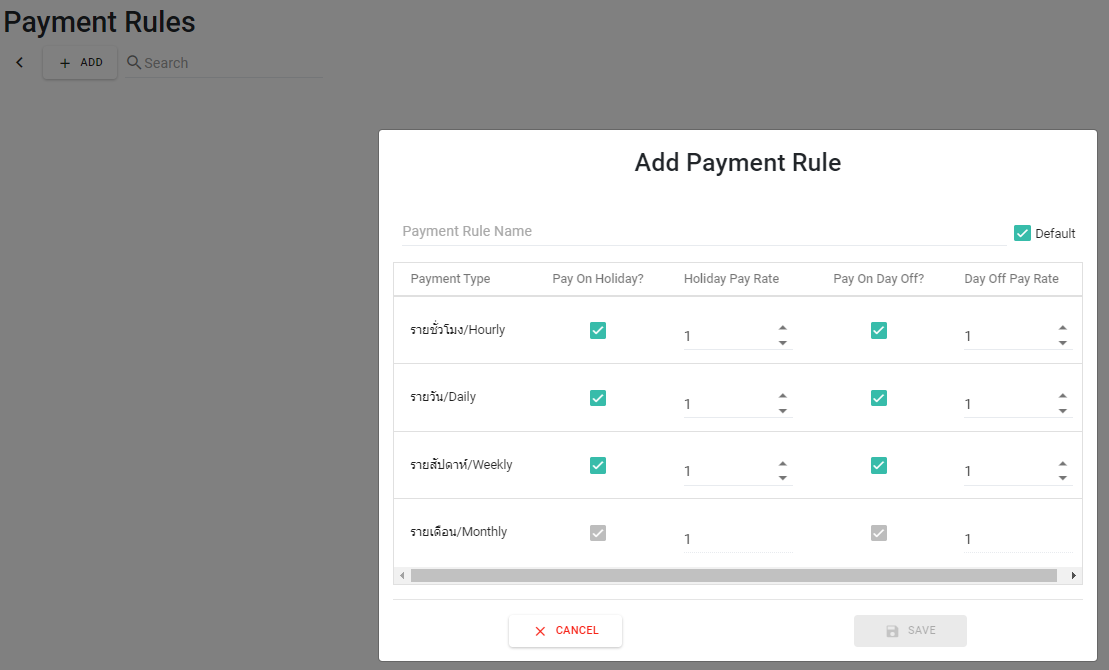Toggle Pay On Day Off for Daily
The height and width of the screenshot is (670, 1109).
[878, 398]
